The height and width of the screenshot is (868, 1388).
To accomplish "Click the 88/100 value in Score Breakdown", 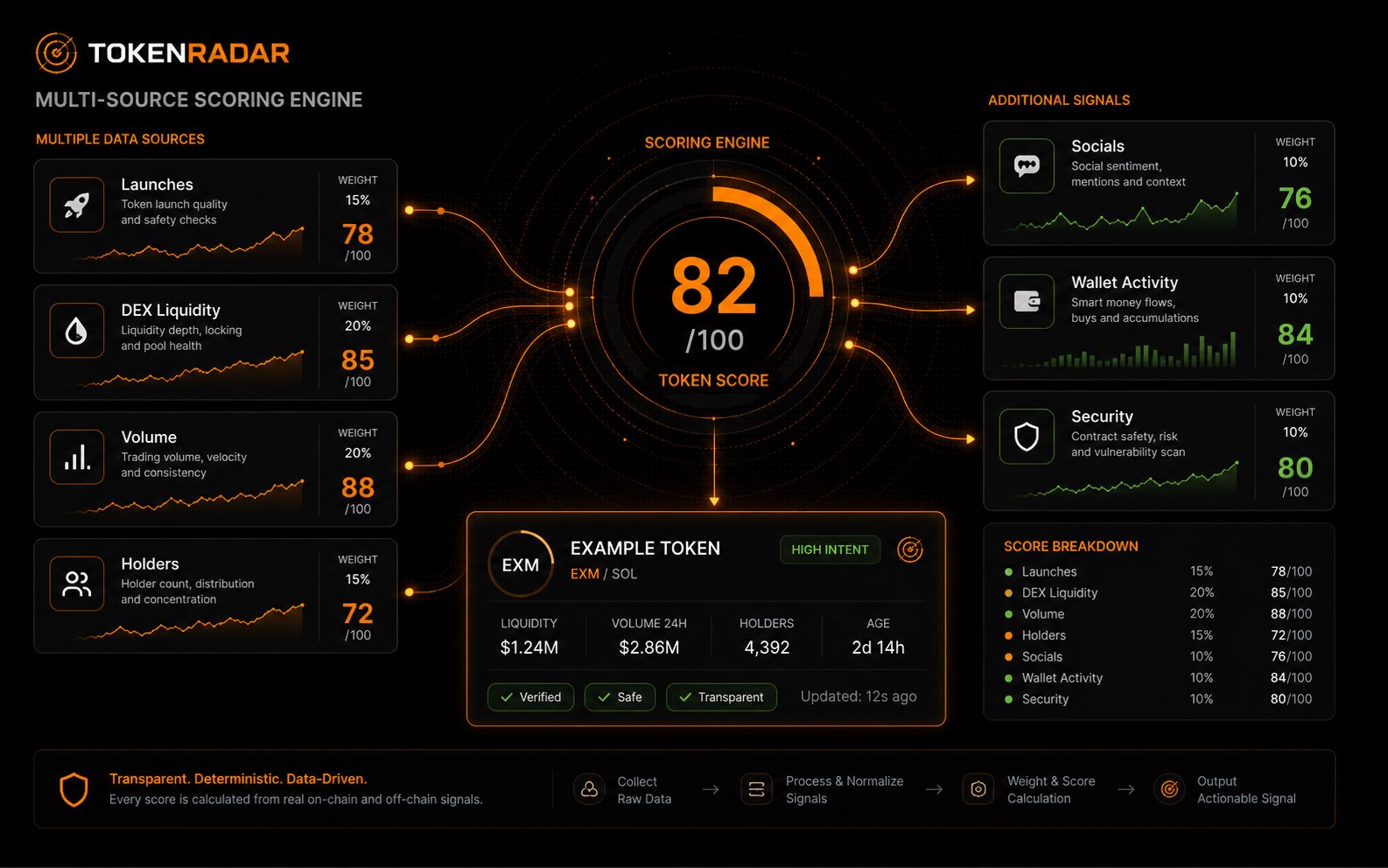I will tap(1292, 614).
